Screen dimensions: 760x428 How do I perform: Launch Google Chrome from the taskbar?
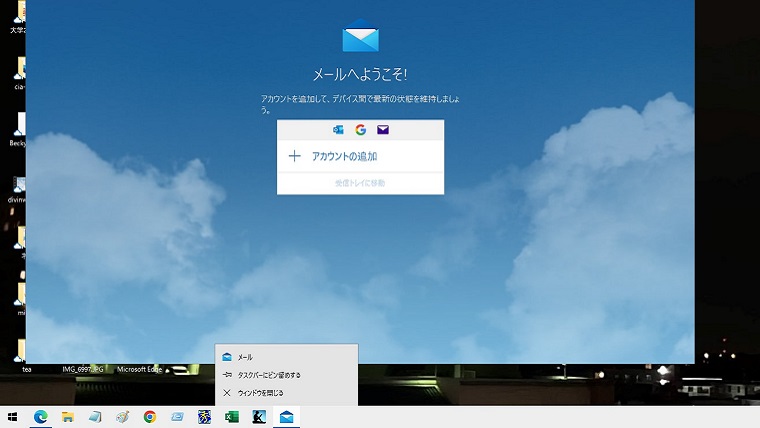pos(150,417)
